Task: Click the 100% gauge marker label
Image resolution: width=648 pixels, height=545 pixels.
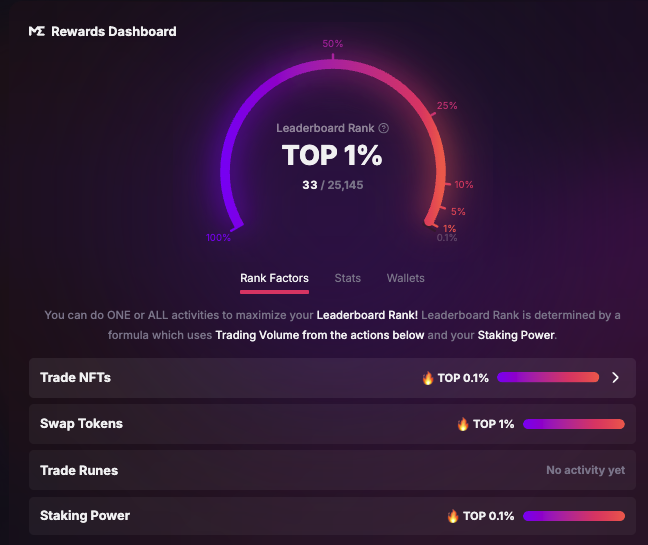Action: (218, 238)
